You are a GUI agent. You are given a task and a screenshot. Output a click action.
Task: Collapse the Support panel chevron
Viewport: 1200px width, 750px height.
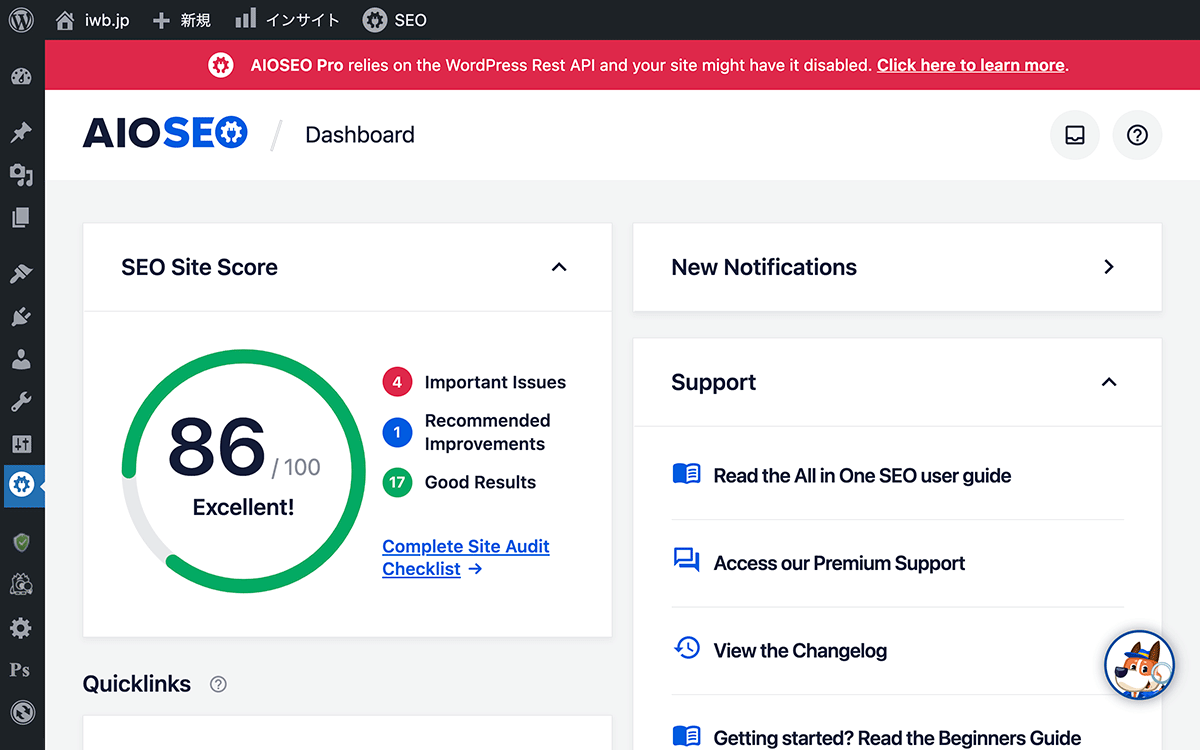pyautogui.click(x=1108, y=382)
